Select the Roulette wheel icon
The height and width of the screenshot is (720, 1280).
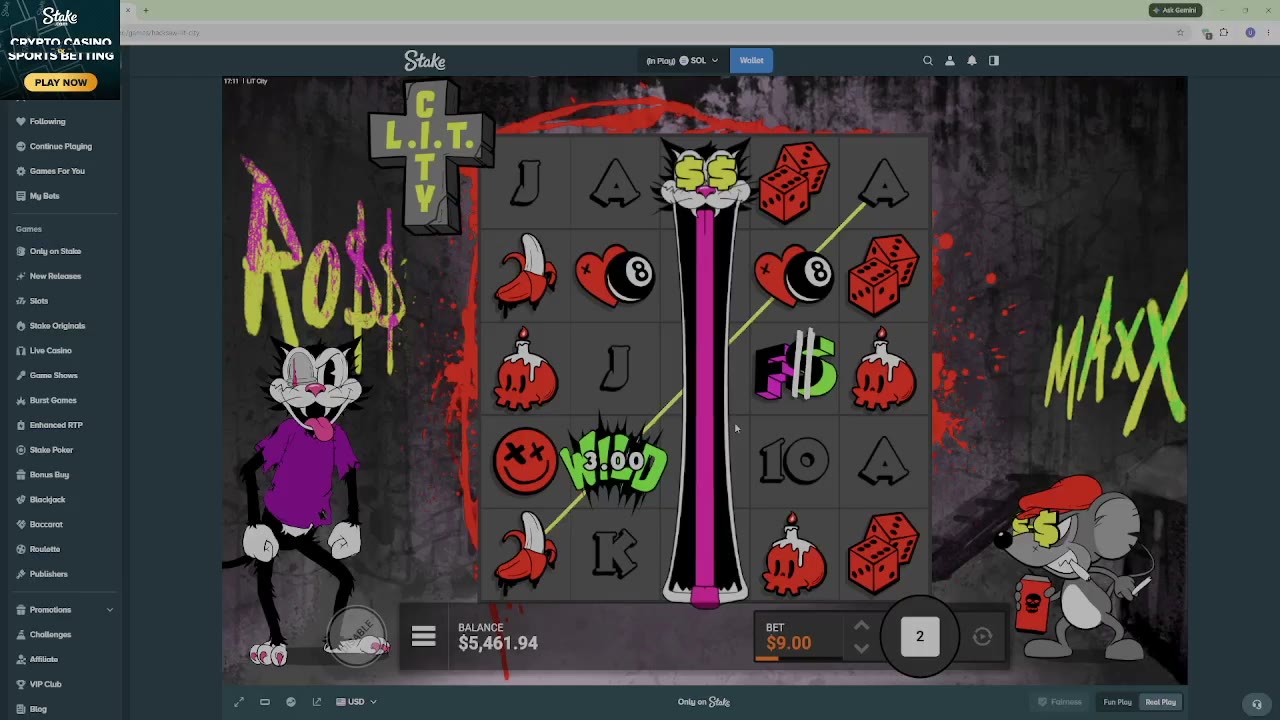(21, 549)
